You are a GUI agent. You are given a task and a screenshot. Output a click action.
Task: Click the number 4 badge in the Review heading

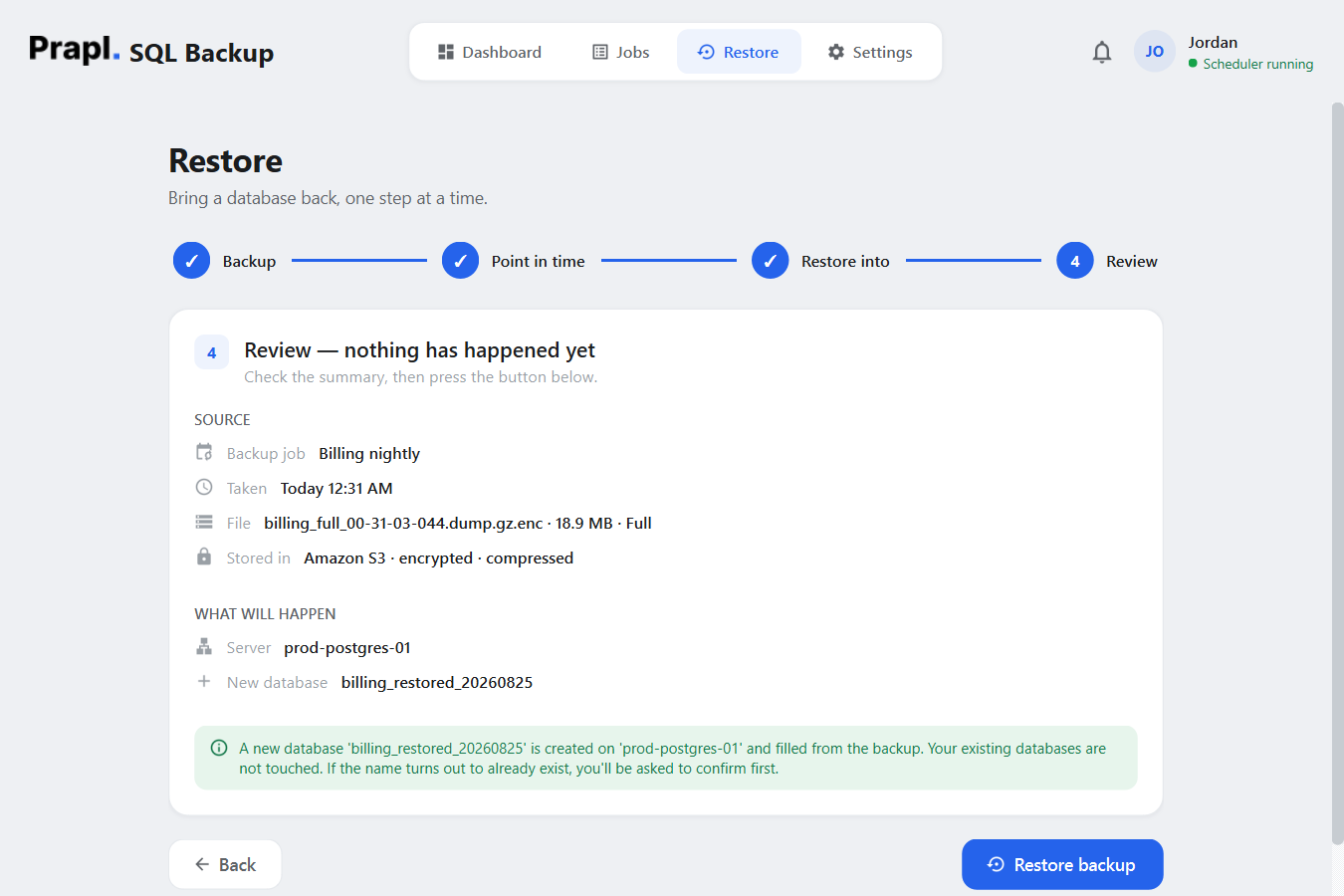point(211,352)
